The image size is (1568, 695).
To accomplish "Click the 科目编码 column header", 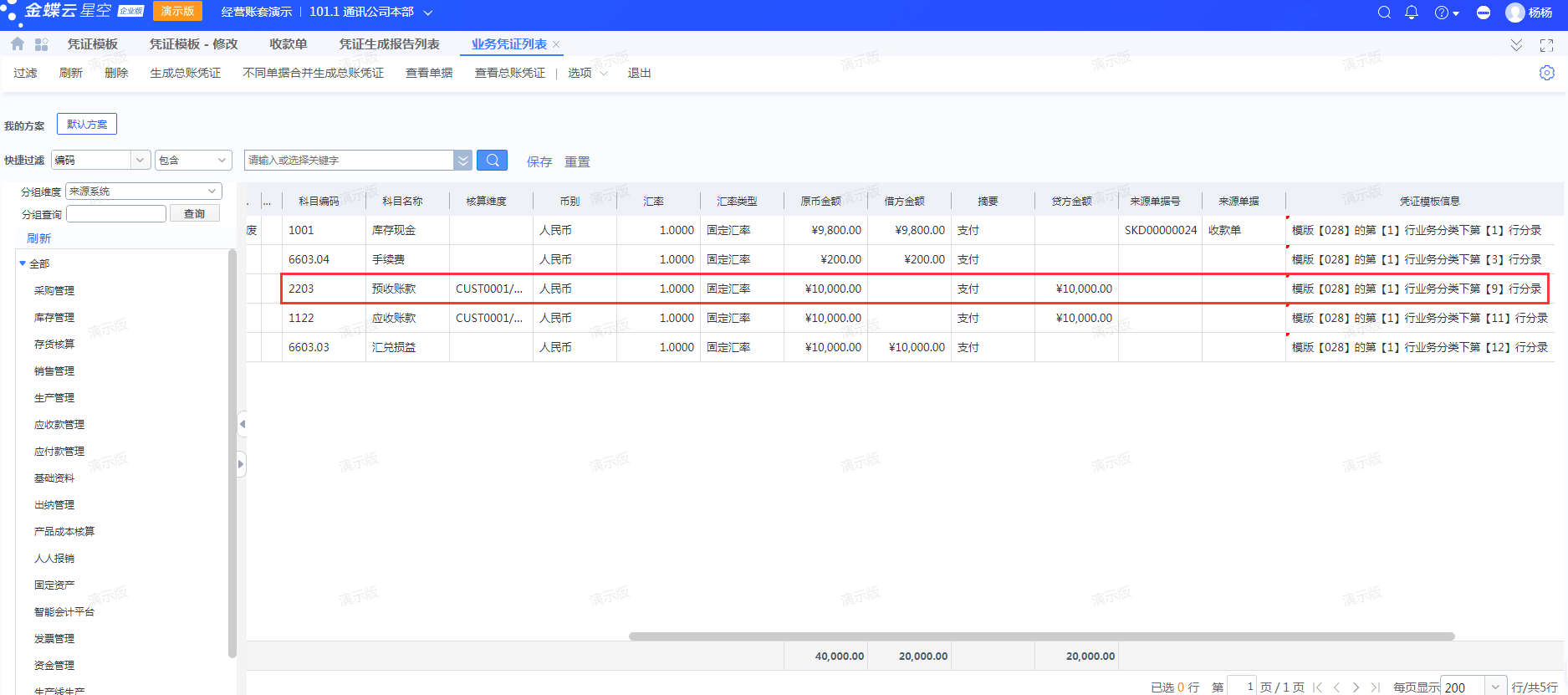I will (319, 201).
